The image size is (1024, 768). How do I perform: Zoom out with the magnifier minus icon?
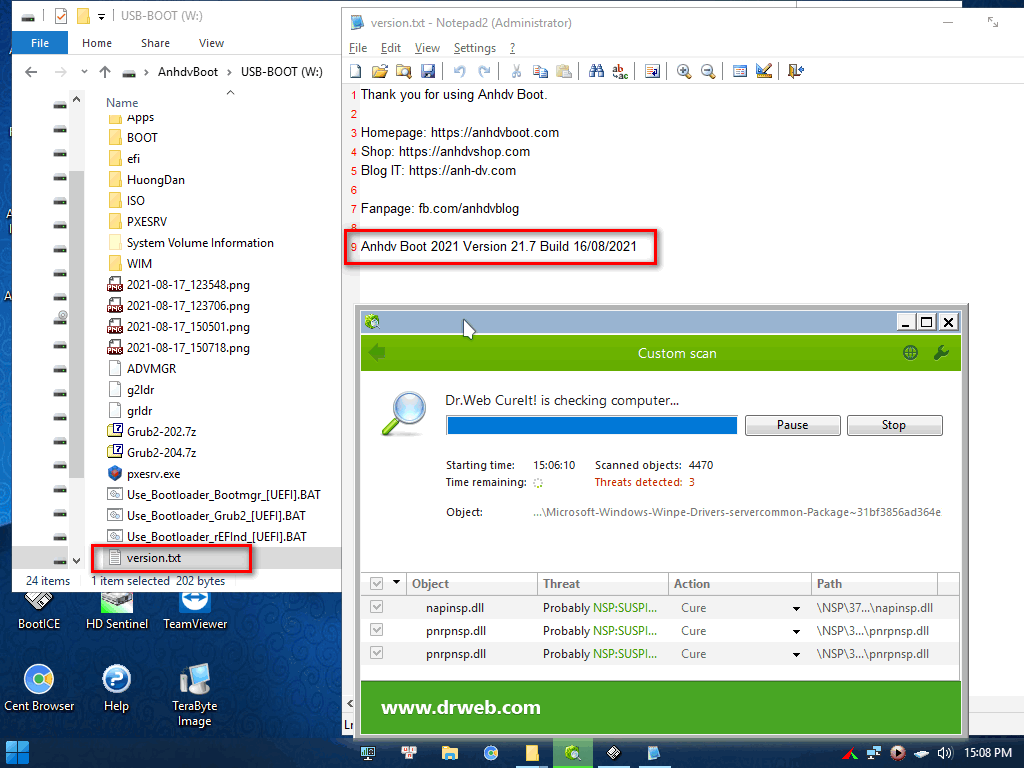click(707, 71)
